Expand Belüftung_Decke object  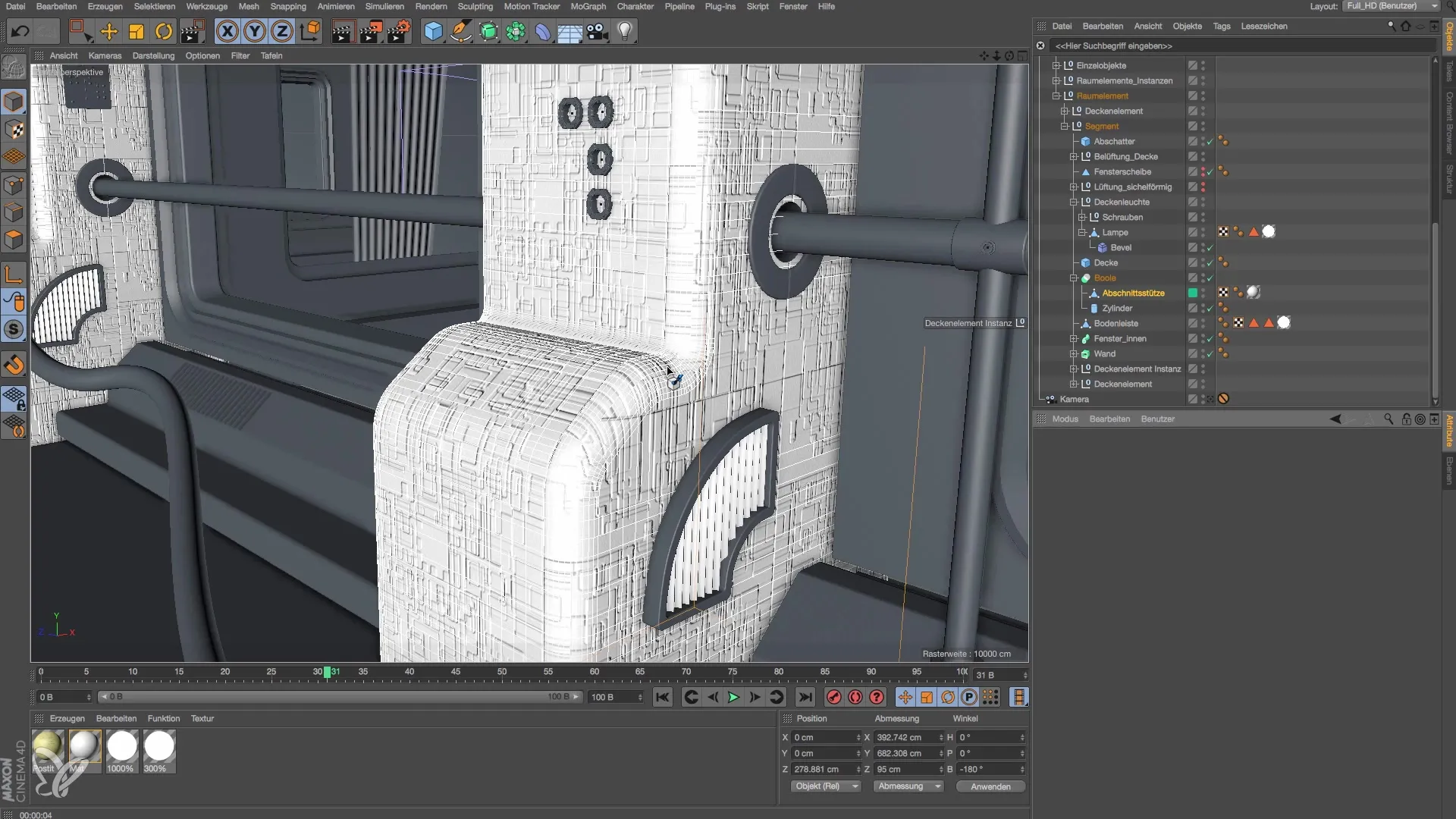pos(1074,157)
